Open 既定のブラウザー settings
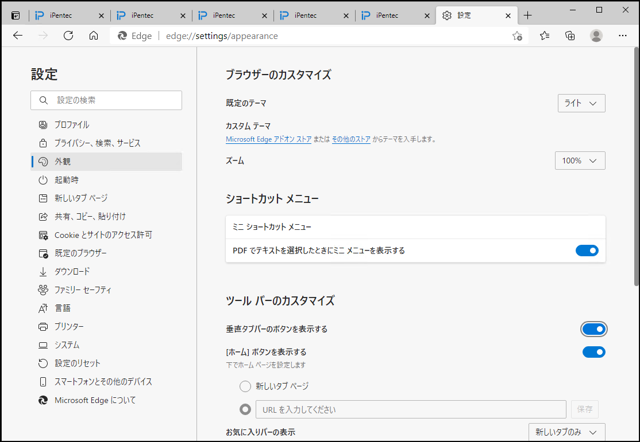Image resolution: width=640 pixels, height=442 pixels. pyautogui.click(x=106, y=253)
